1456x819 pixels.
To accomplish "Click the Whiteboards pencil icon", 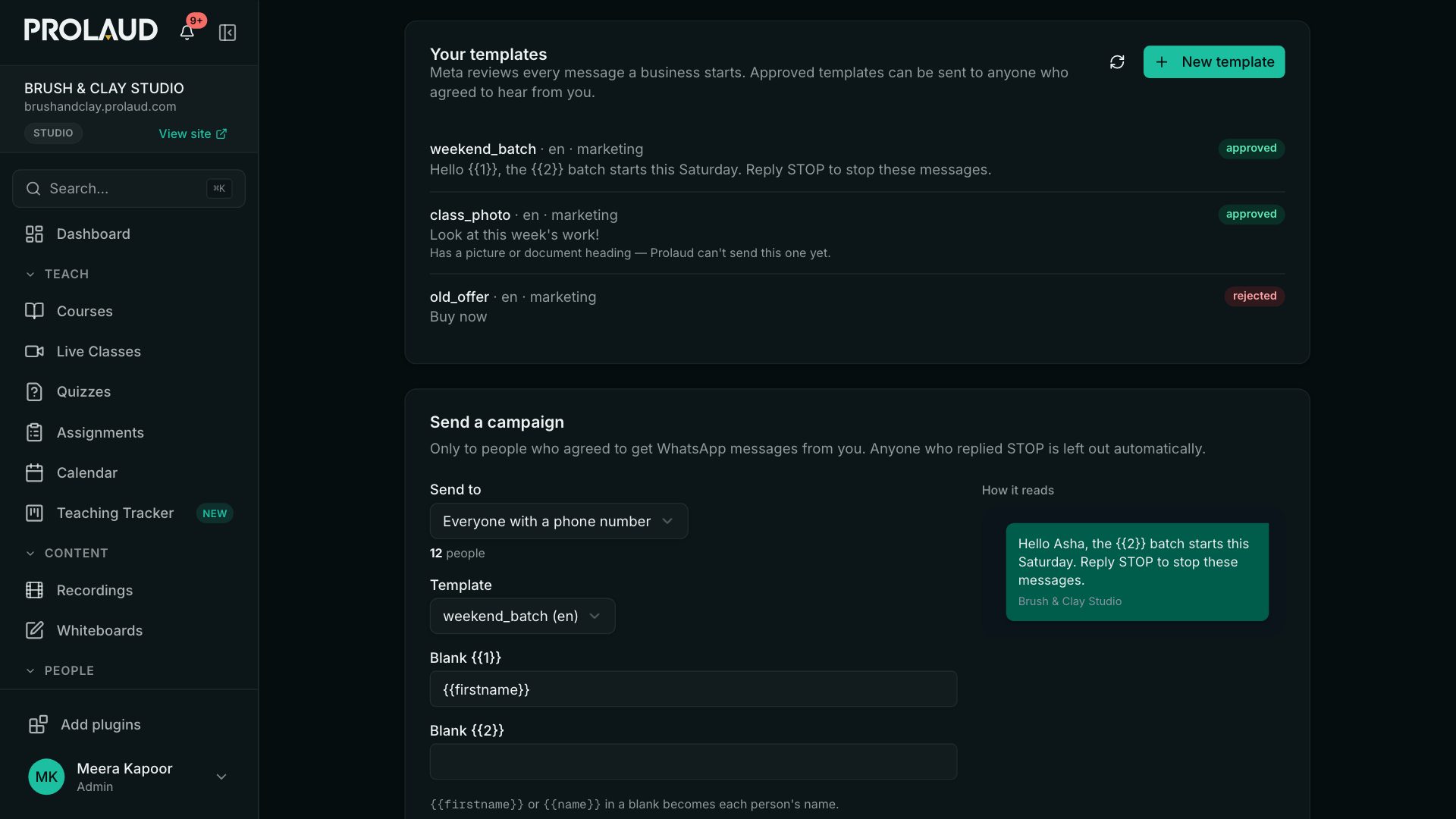I will 34,630.
